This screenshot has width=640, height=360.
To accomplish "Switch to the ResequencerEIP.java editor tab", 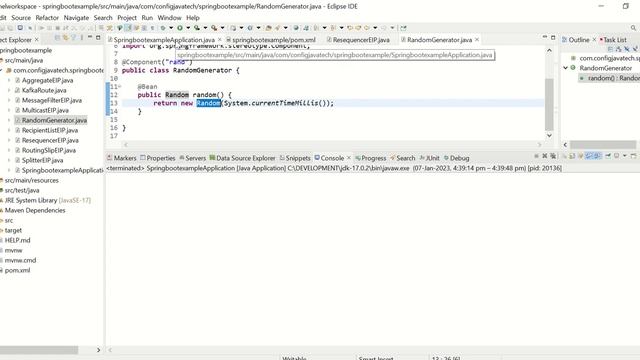I will 361,40.
